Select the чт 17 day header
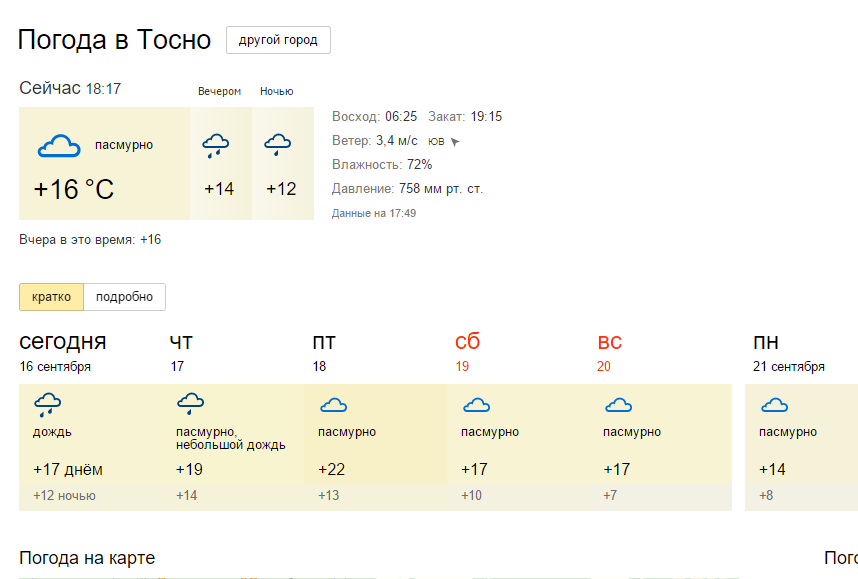Viewport: 858px width, 579px height. 181,352
